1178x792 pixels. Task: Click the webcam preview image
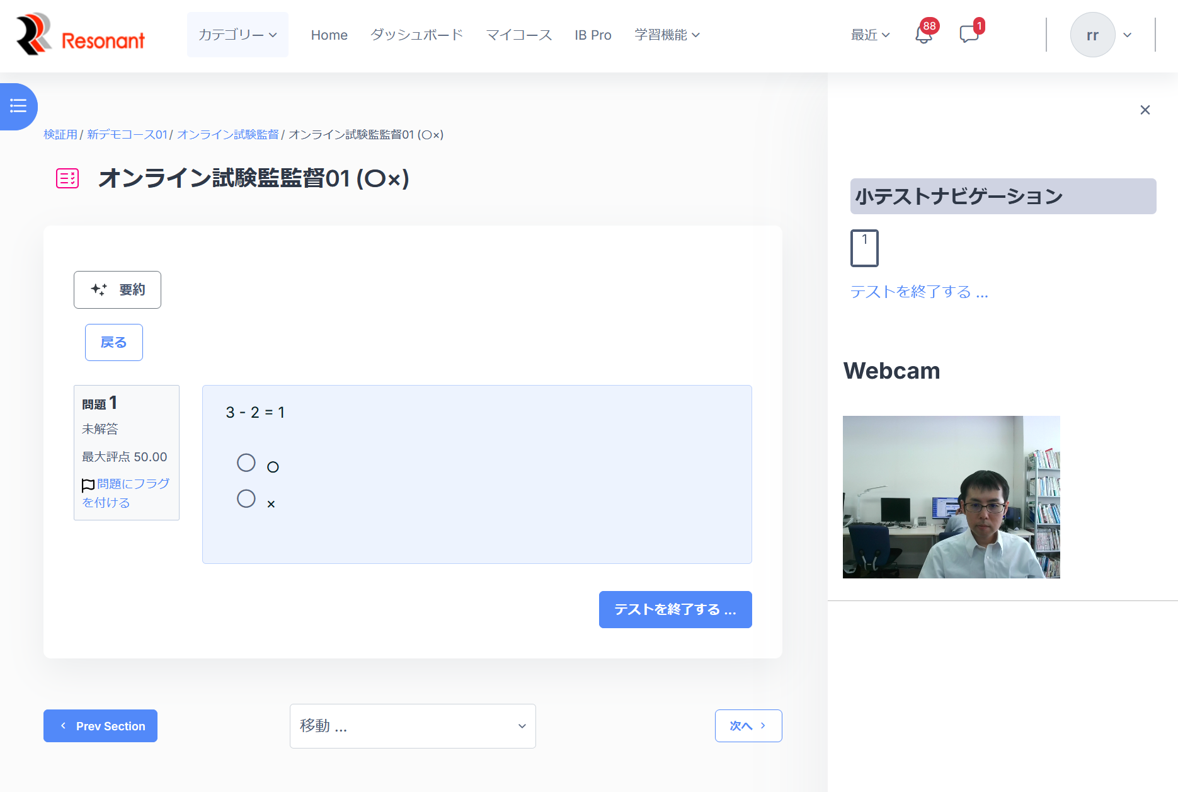(951, 497)
